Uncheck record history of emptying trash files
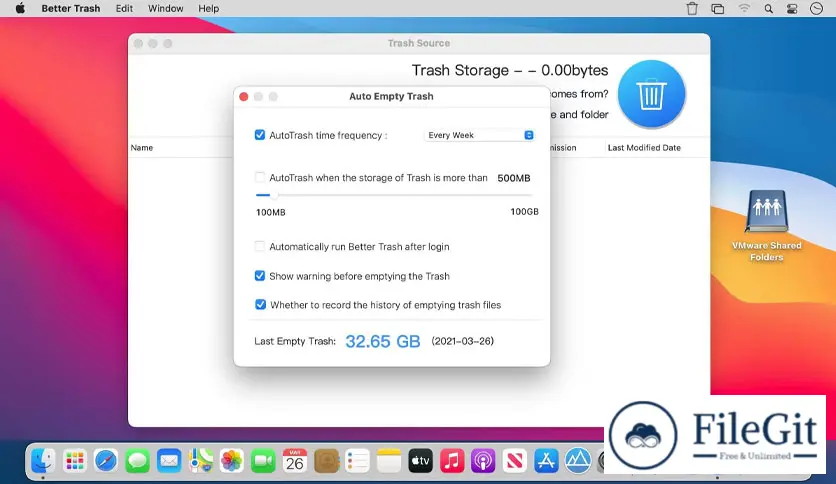 click(x=260, y=304)
